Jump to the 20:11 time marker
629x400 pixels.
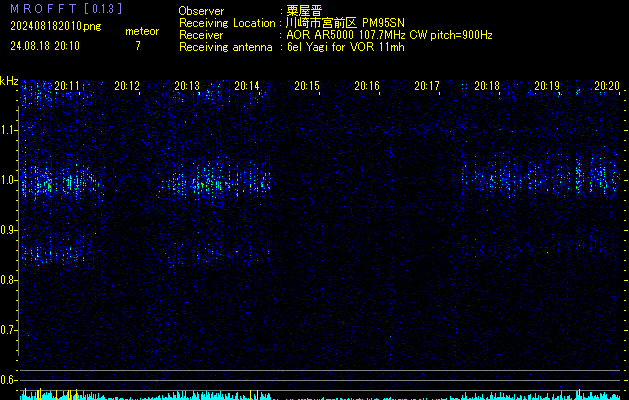coord(68,87)
